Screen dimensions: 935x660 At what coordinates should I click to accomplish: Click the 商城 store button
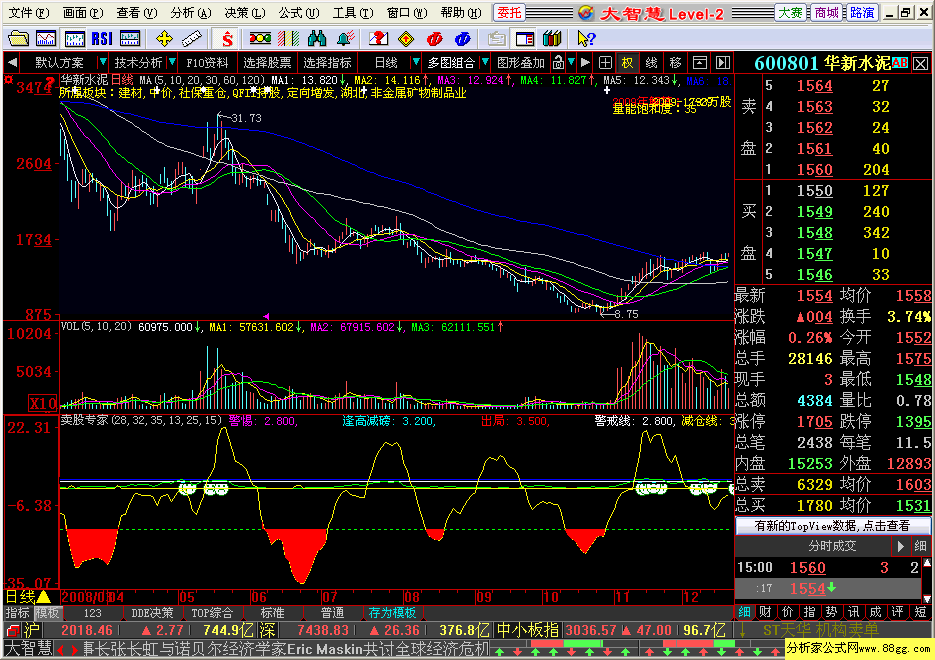(826, 13)
